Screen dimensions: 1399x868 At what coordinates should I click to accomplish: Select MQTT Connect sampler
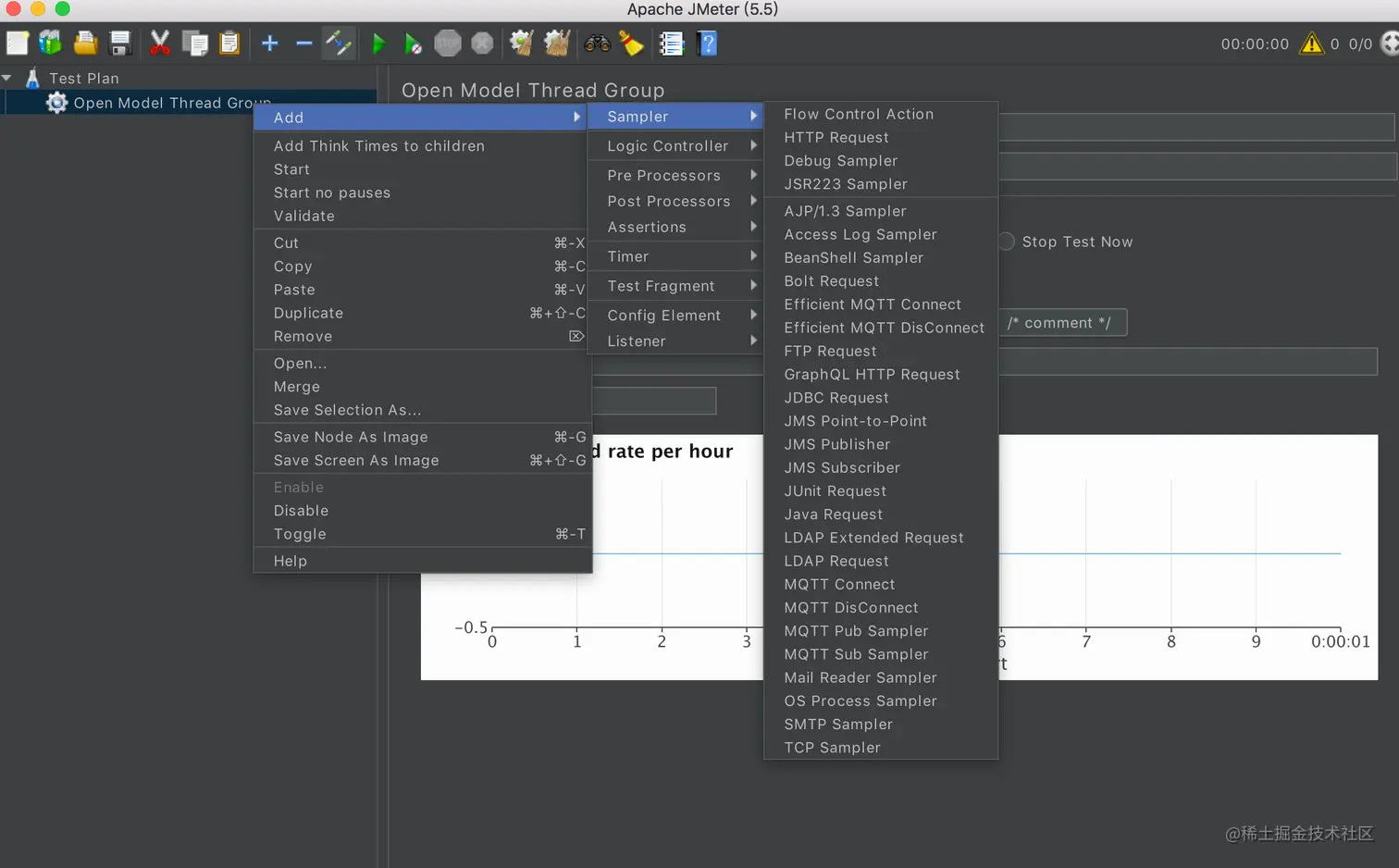click(x=881, y=585)
